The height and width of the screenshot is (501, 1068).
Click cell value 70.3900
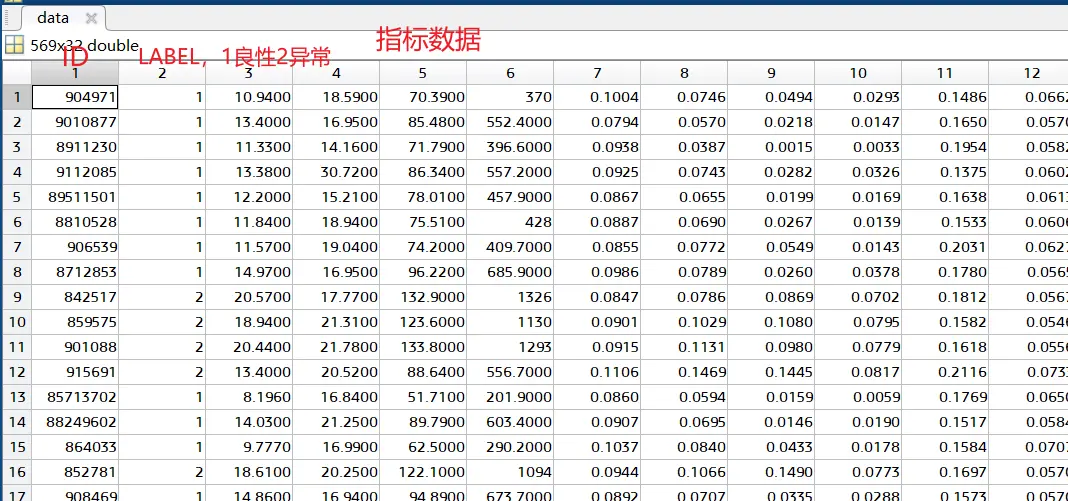[423, 97]
